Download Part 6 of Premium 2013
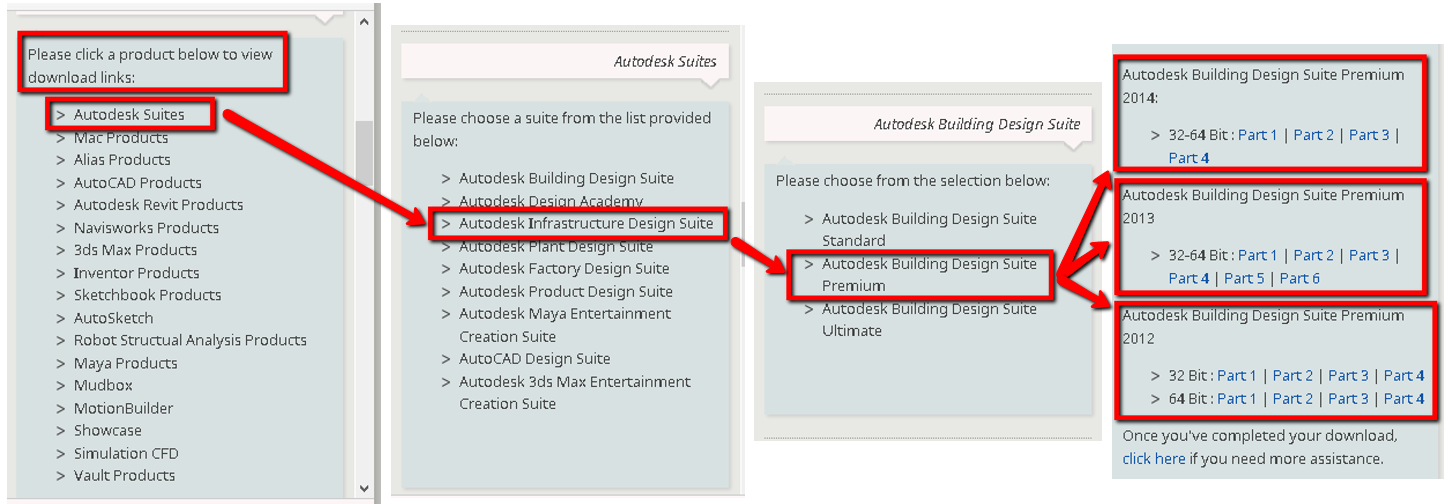1453x504 pixels. (1299, 278)
